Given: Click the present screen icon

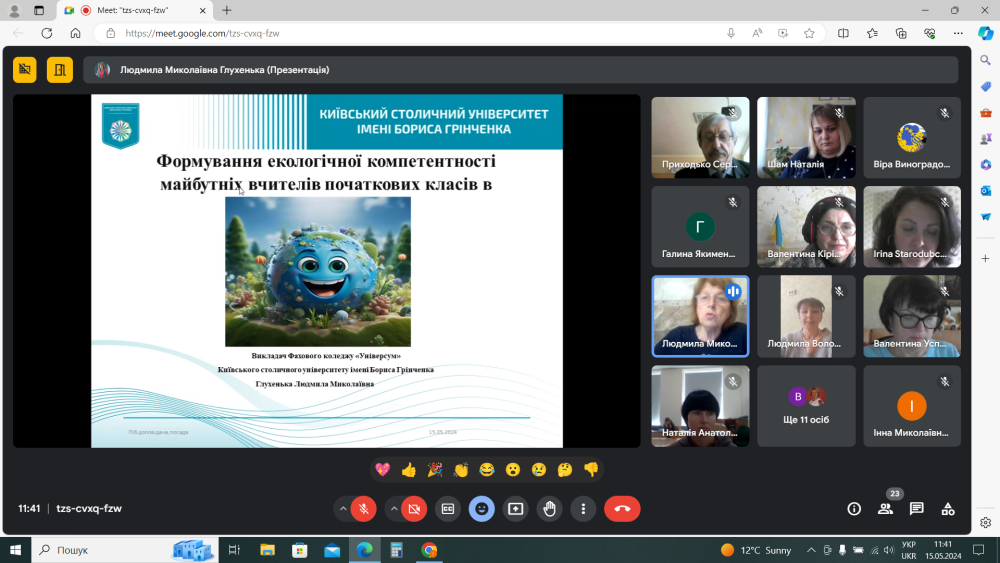Looking at the screenshot, I should coord(515,508).
